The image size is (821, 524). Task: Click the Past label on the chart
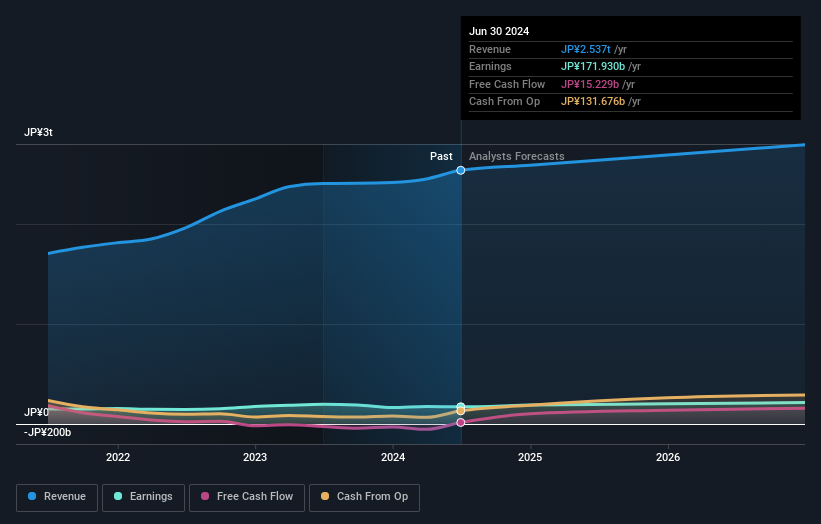click(x=441, y=156)
